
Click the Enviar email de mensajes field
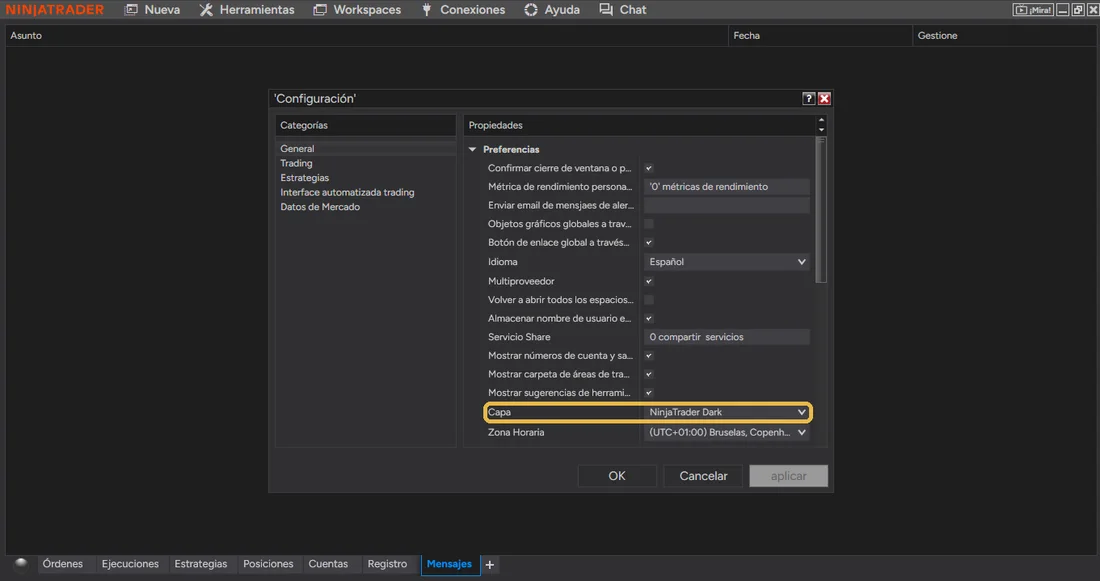pyautogui.click(x=726, y=206)
